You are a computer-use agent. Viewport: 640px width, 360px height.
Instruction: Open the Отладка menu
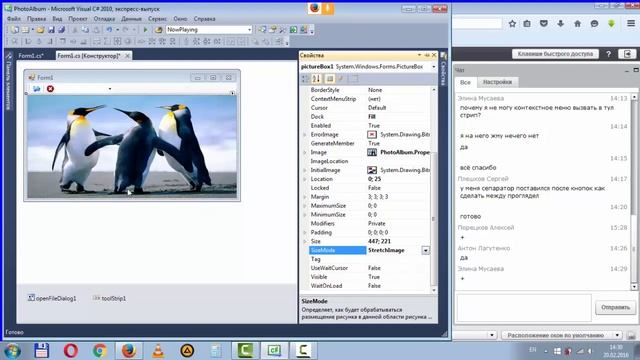point(104,19)
